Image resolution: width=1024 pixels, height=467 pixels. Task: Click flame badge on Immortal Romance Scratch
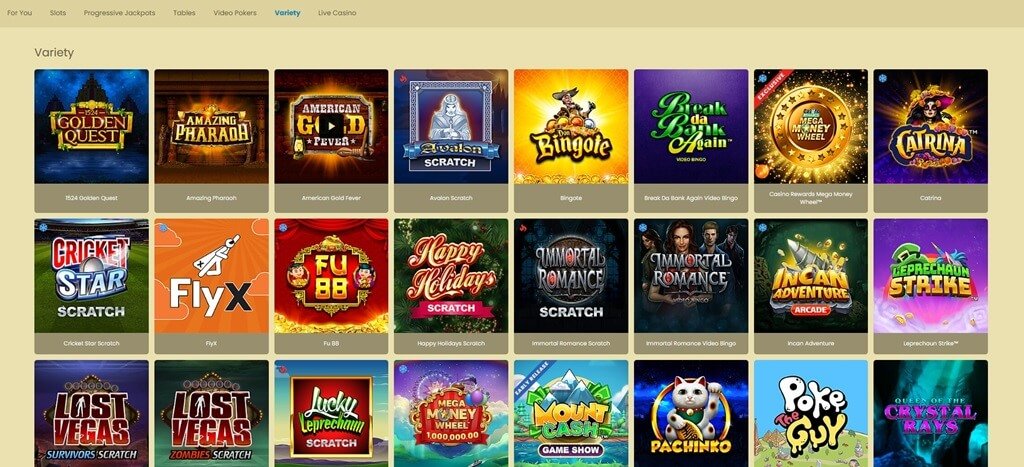(x=523, y=228)
